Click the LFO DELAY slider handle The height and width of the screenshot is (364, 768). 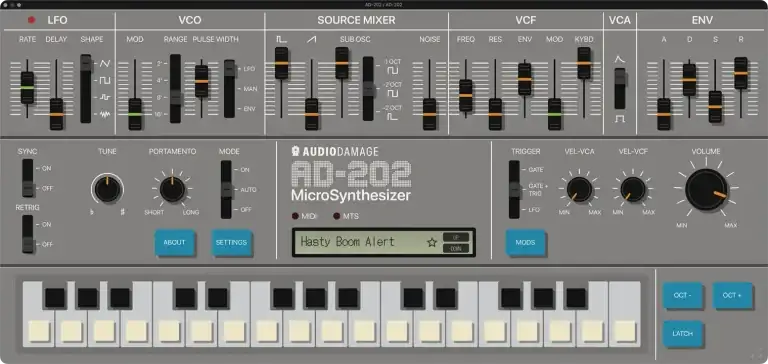[x=57, y=114]
